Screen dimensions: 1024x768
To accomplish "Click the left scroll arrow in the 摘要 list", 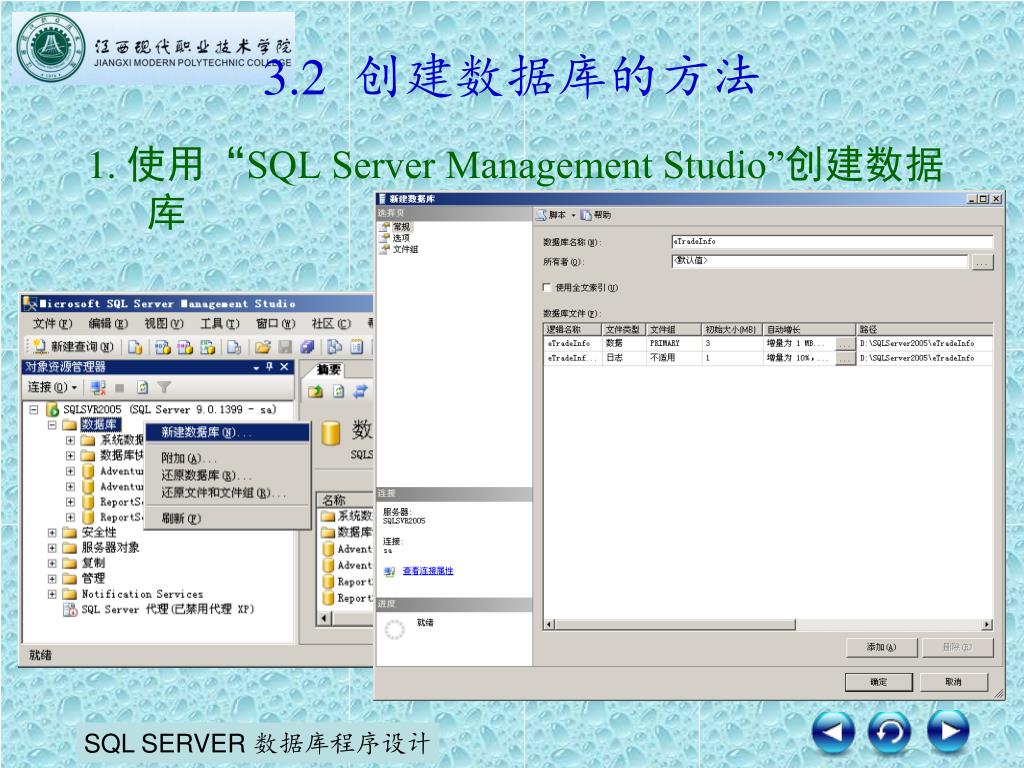I will (x=325, y=617).
